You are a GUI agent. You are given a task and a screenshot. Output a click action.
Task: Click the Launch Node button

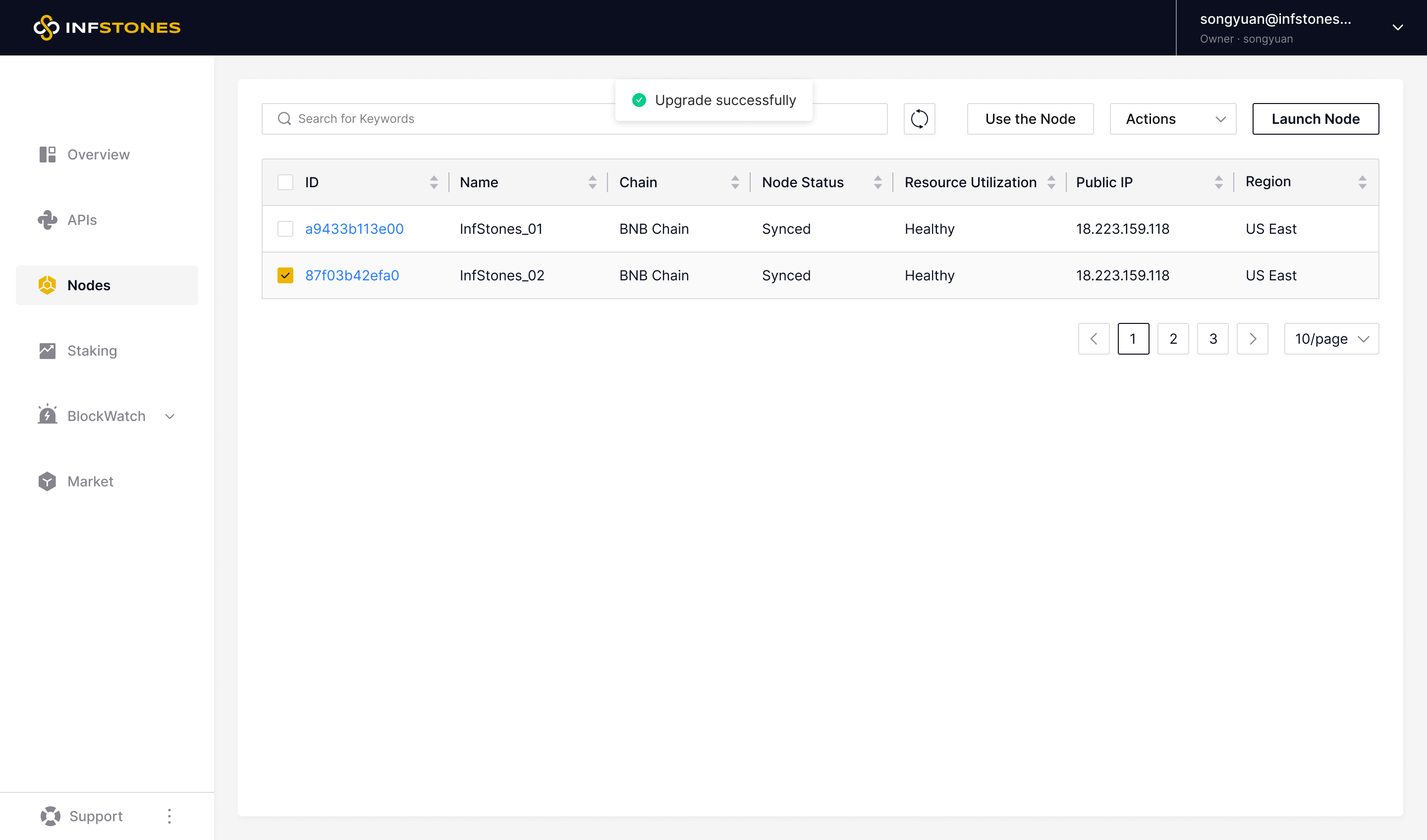click(x=1315, y=119)
